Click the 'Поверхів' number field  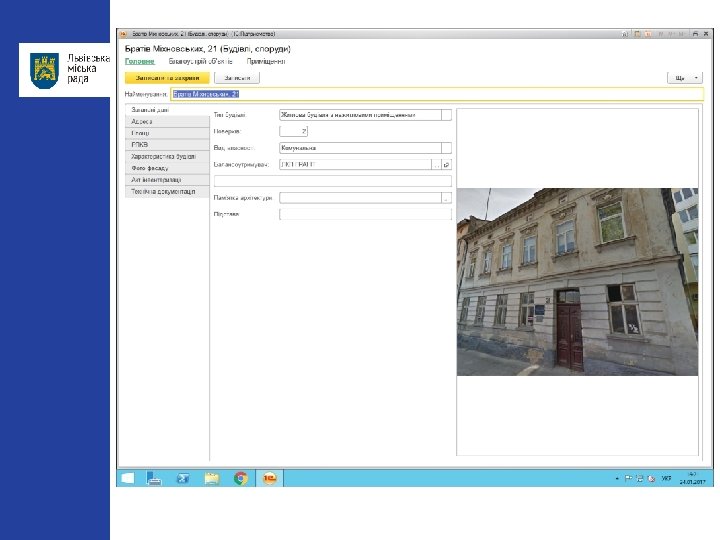293,131
